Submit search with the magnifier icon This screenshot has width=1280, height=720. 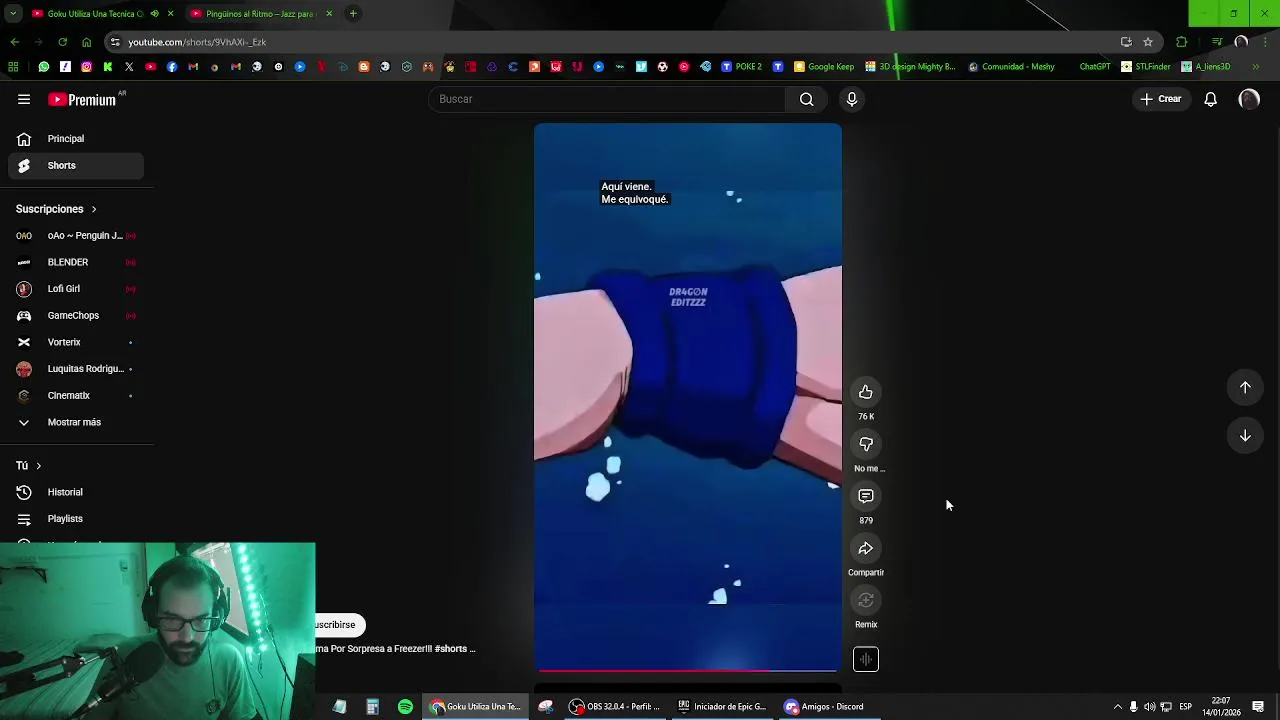806,99
